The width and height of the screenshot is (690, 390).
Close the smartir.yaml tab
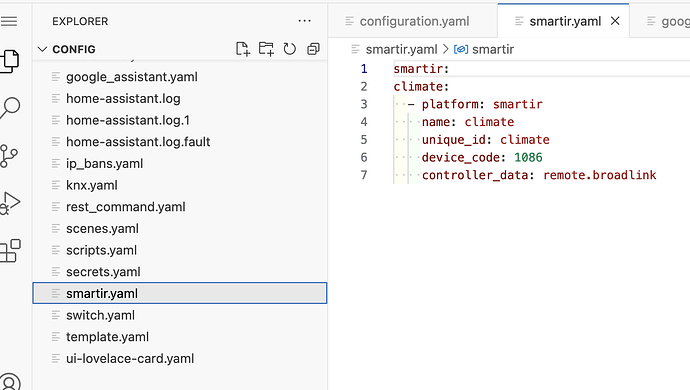[615, 21]
